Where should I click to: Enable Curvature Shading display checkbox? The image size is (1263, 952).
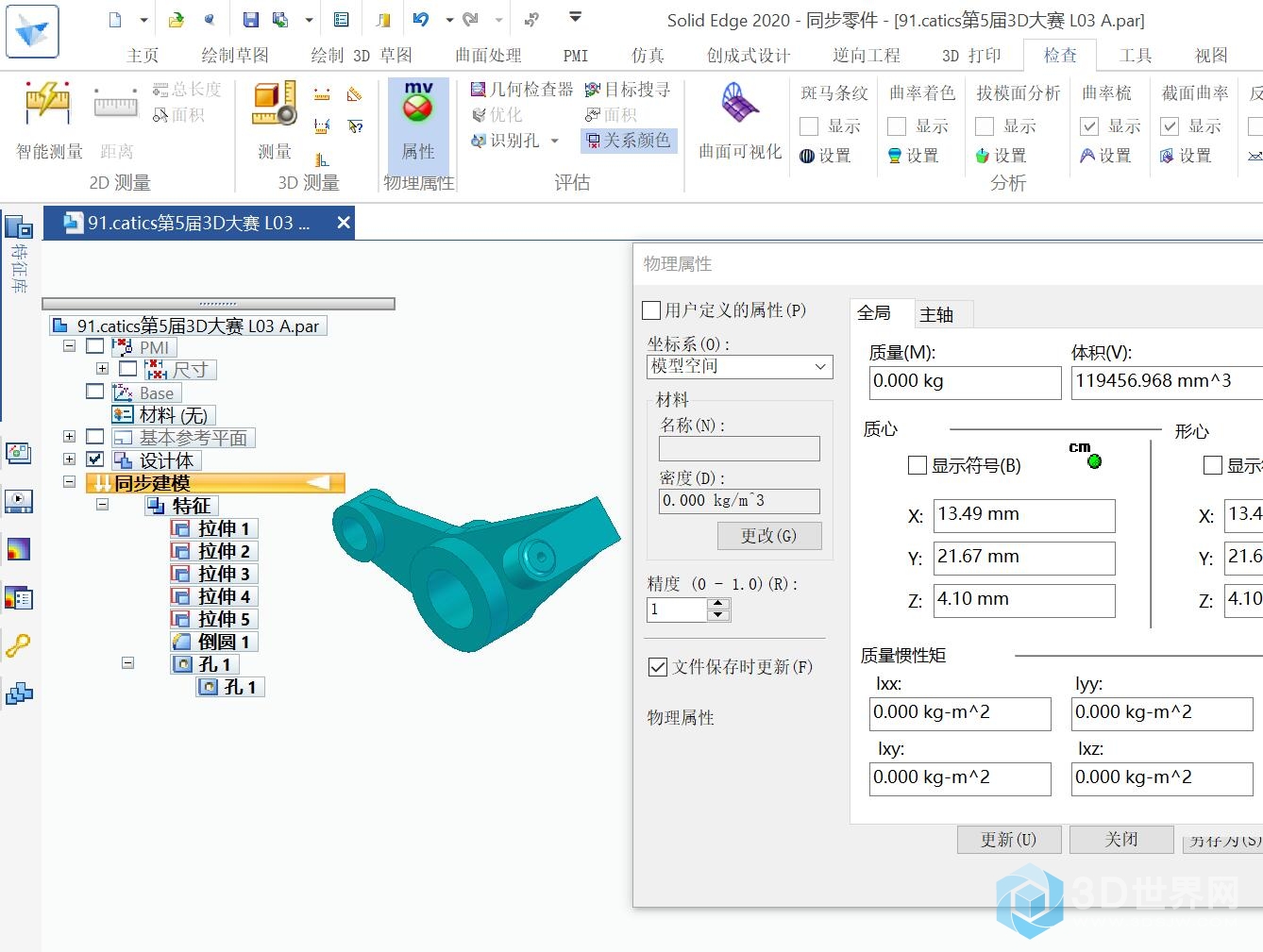(897, 126)
